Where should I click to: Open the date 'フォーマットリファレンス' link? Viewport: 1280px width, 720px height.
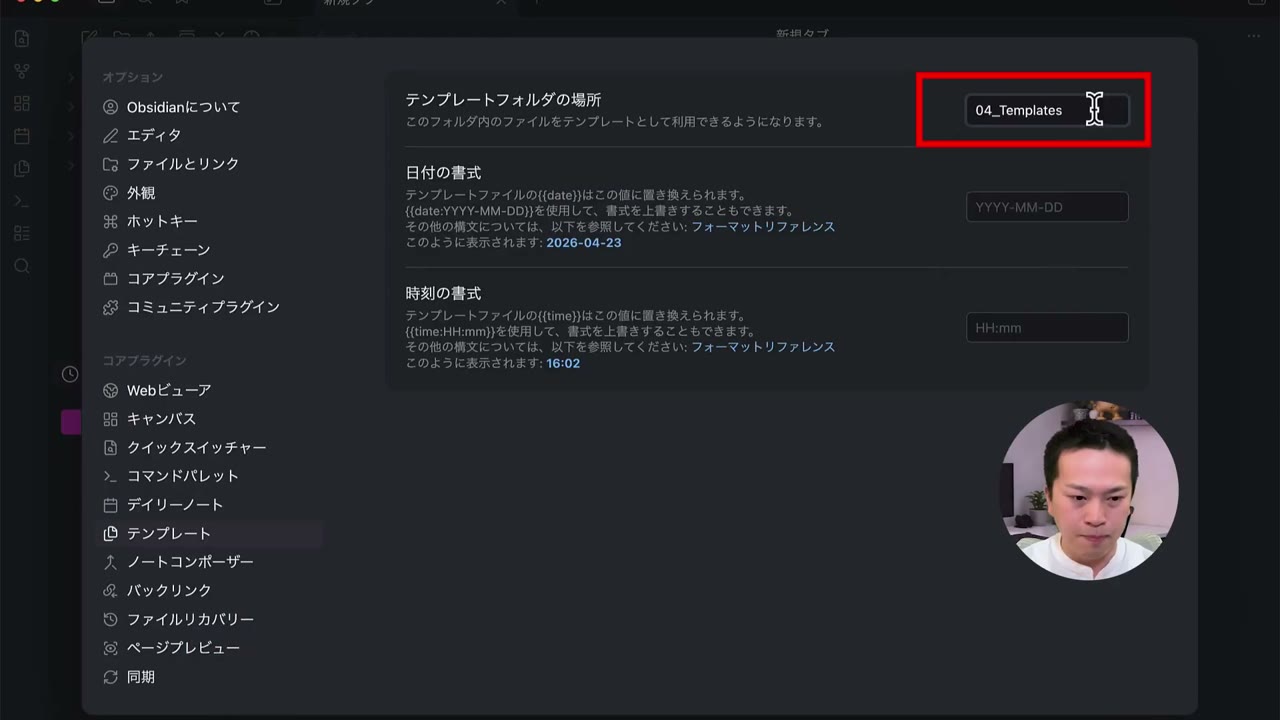tap(763, 226)
